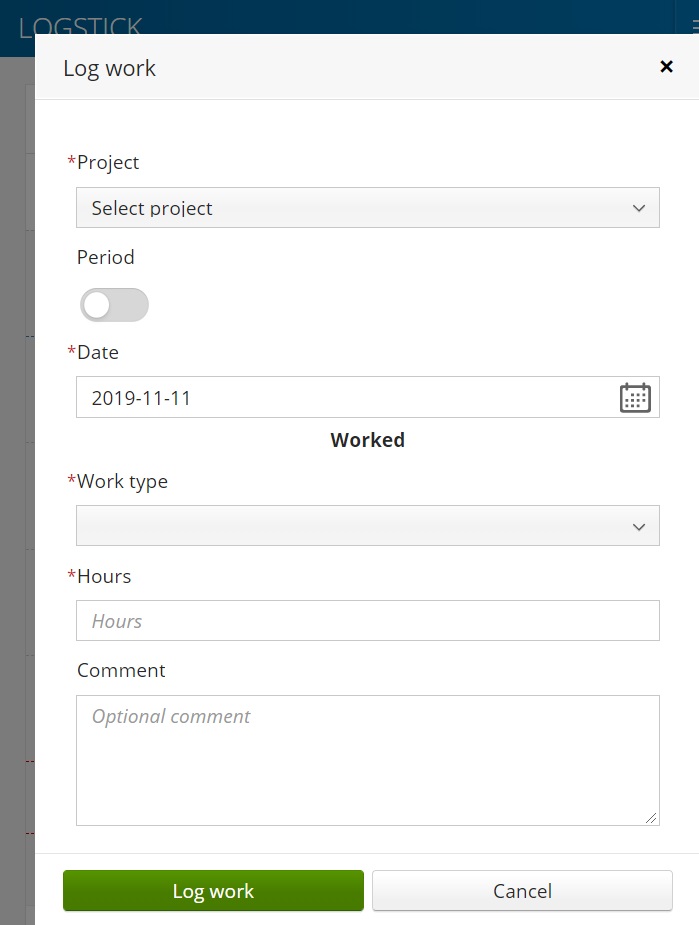
Task: Click the Date field label
Action: [x=98, y=352]
